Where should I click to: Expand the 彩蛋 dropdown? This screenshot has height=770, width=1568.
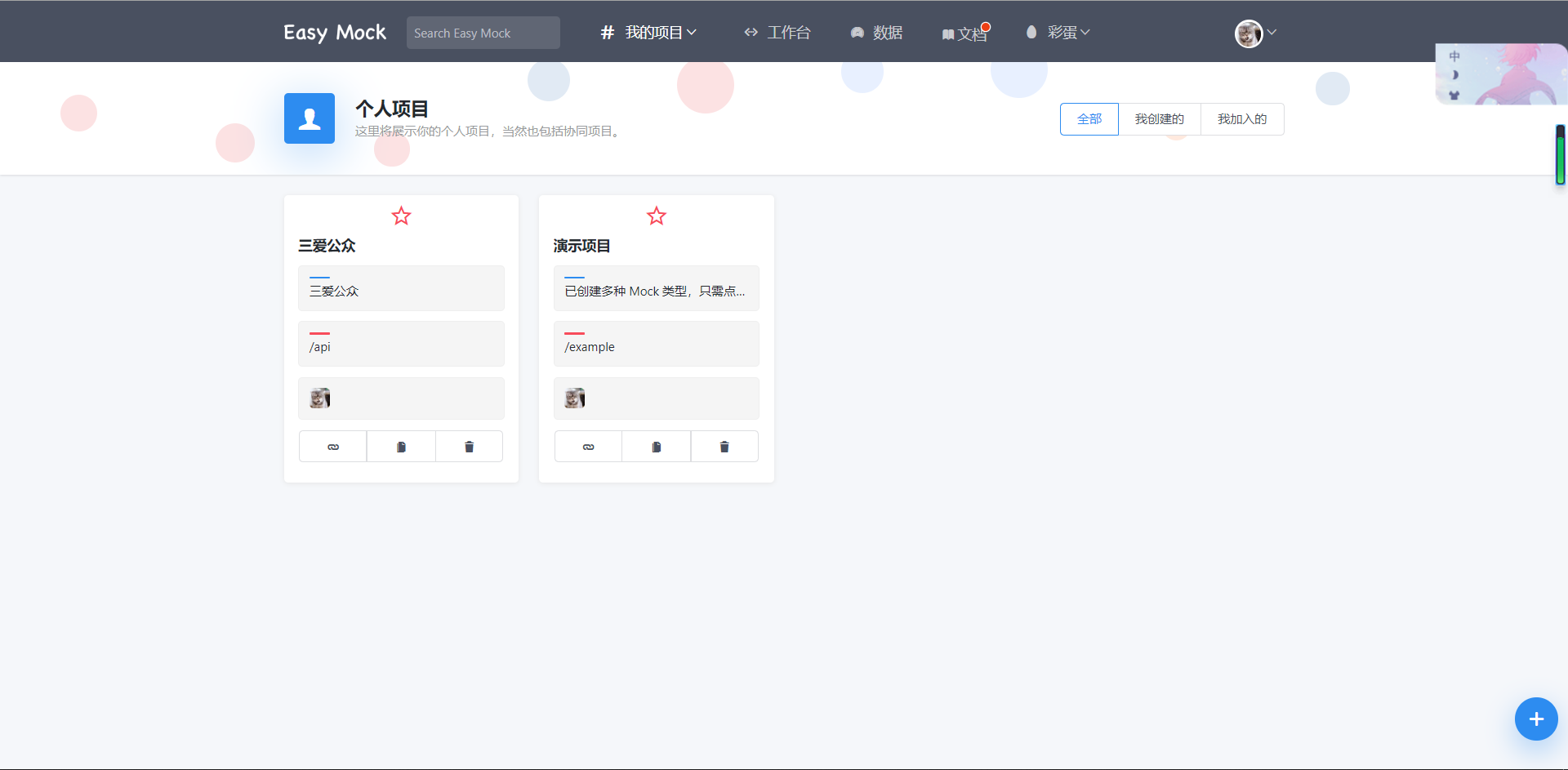1058,33
